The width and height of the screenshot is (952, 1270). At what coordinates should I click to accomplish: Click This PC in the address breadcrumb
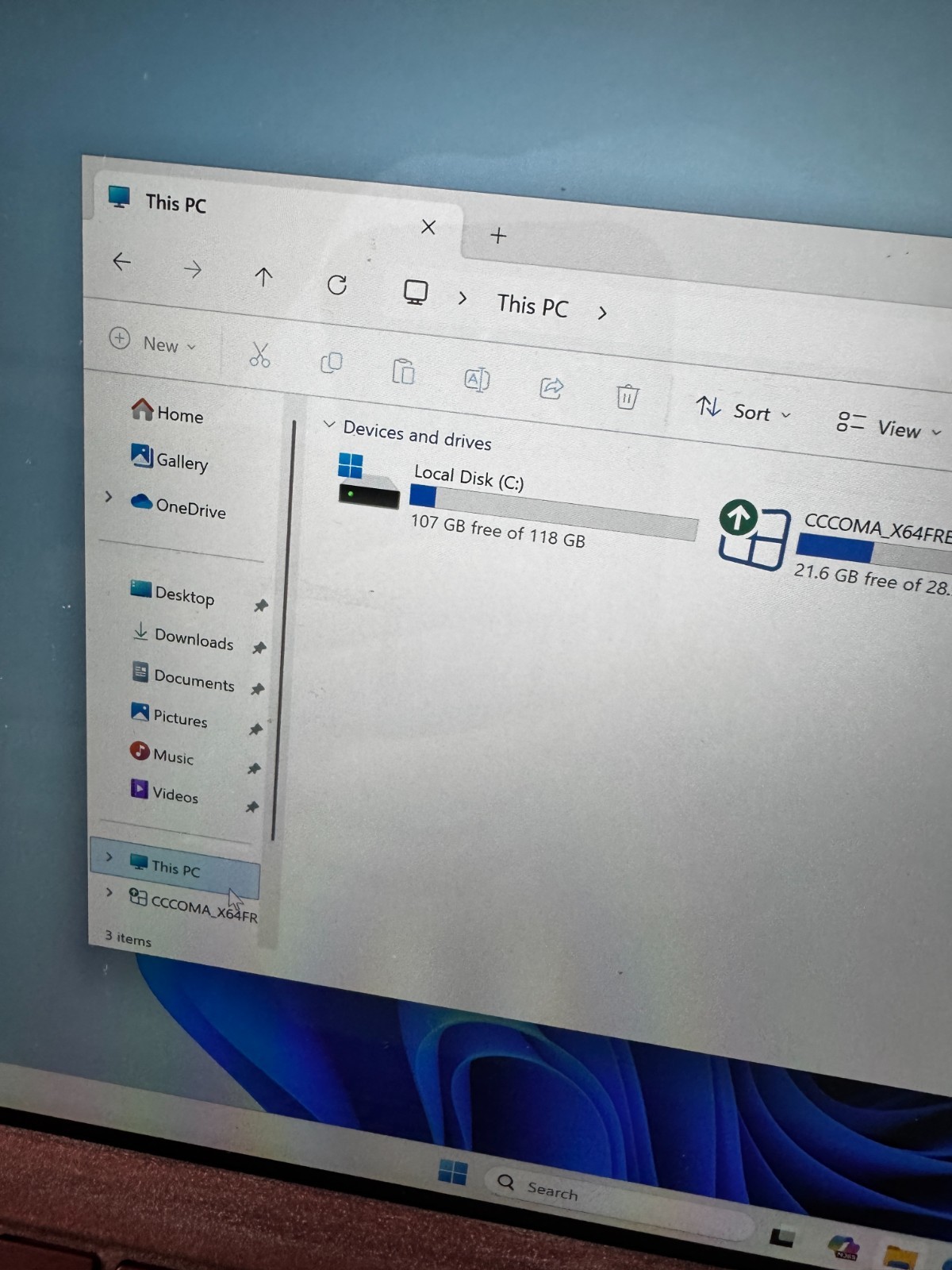point(533,306)
